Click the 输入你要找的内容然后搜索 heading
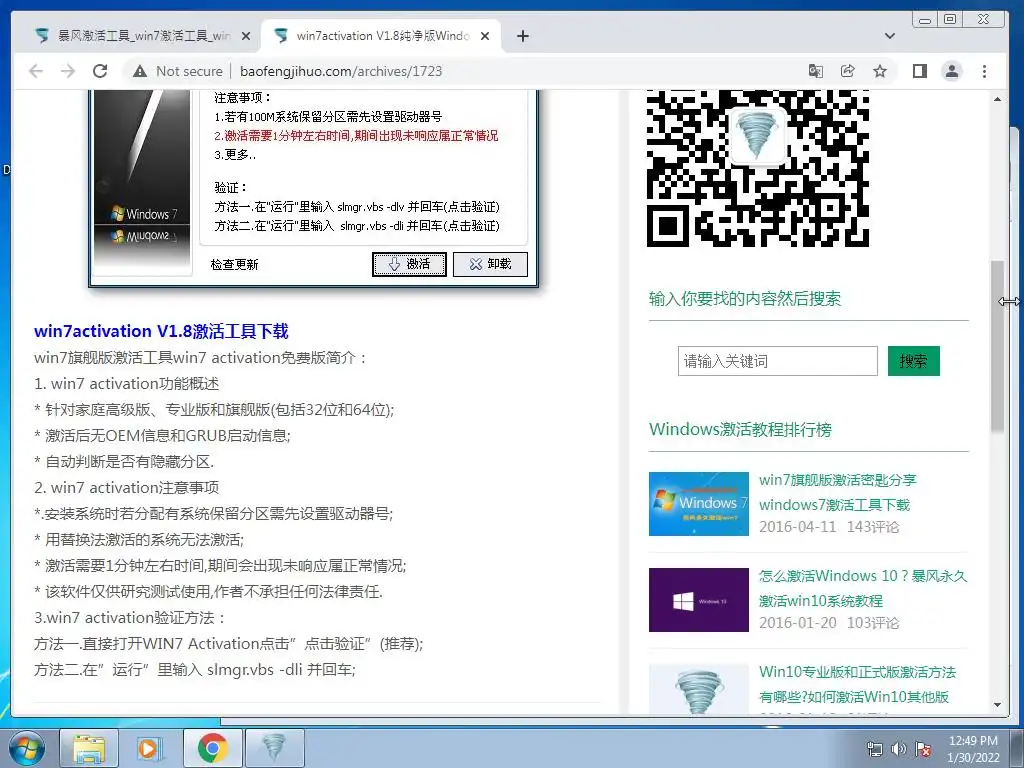Viewport: 1024px width, 768px height. pyautogui.click(x=744, y=299)
